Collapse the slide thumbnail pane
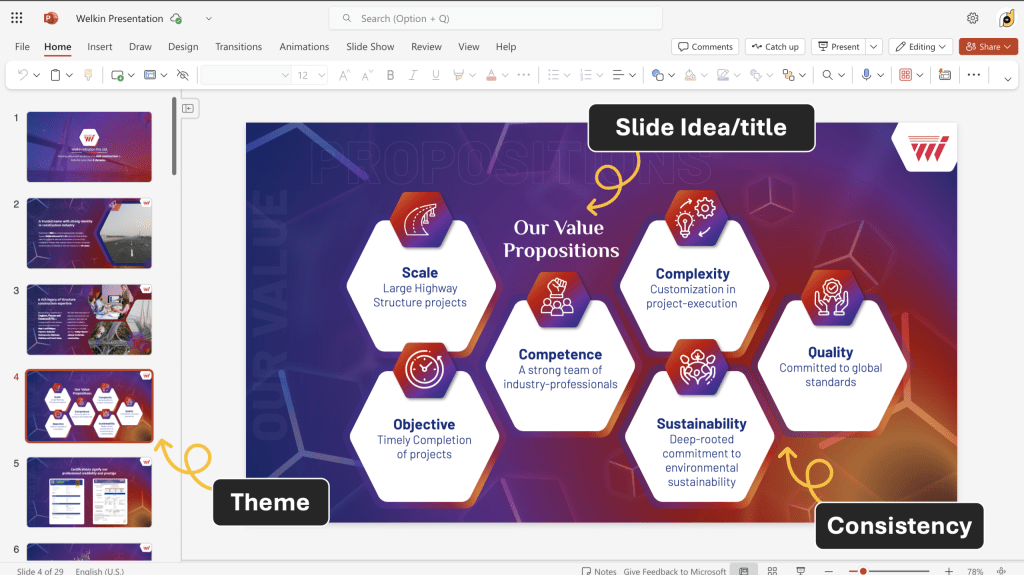This screenshot has height=575, width=1024. pos(188,108)
